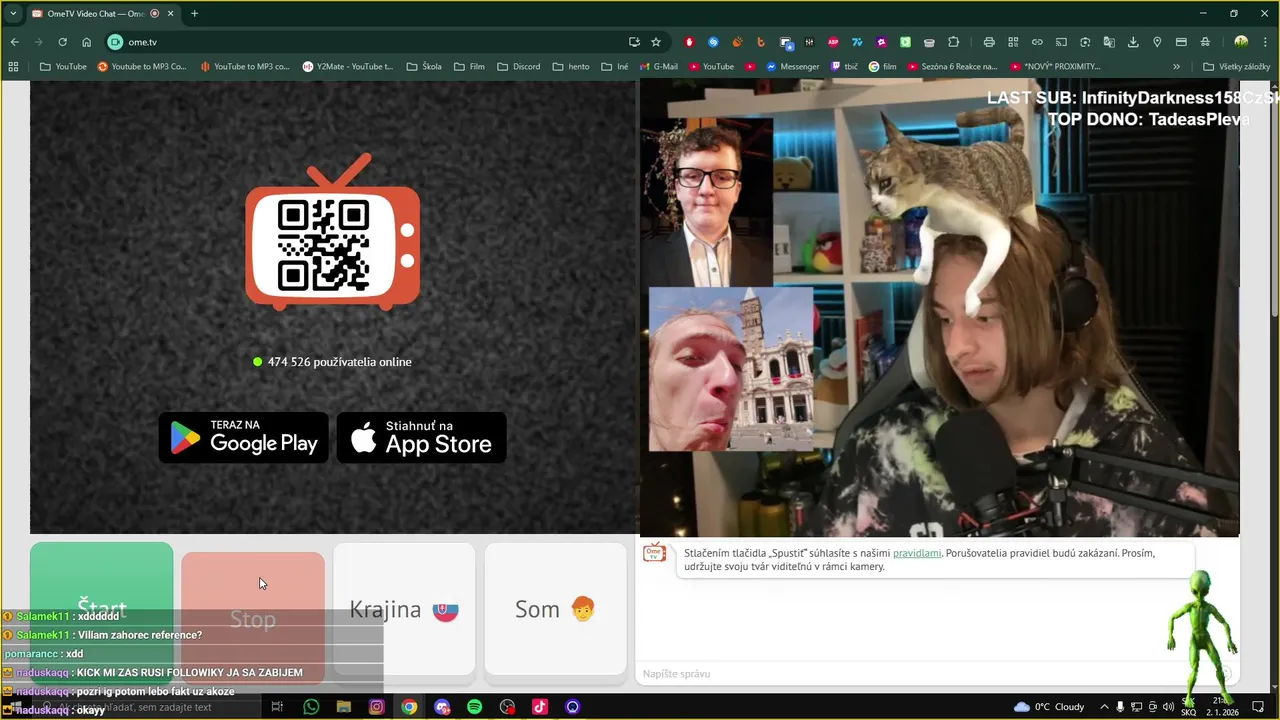The width and height of the screenshot is (1280, 720).
Task: Open the apps grid in bookmarks bar
Action: (x=13, y=67)
